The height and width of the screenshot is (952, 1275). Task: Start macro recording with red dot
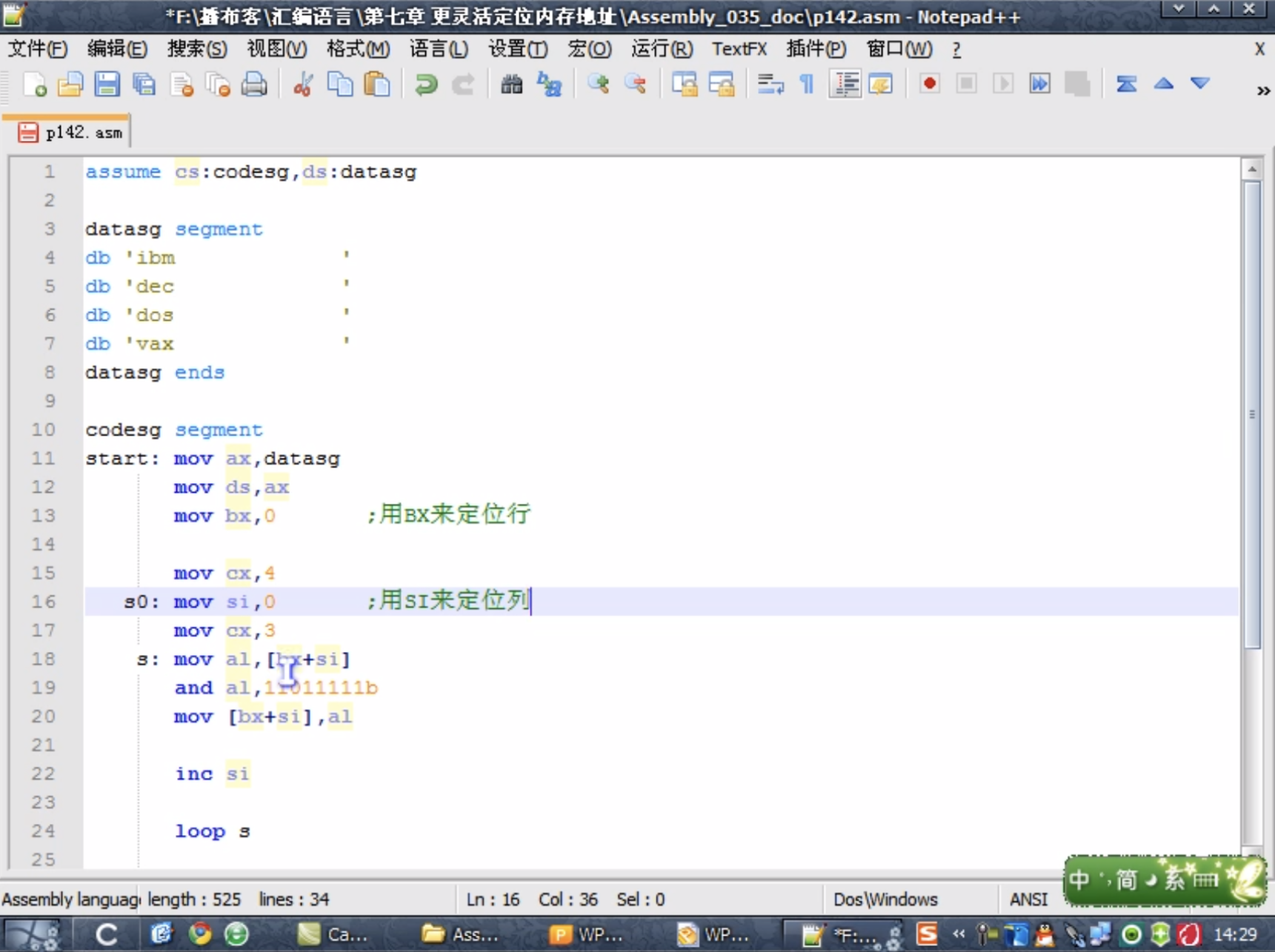click(929, 84)
